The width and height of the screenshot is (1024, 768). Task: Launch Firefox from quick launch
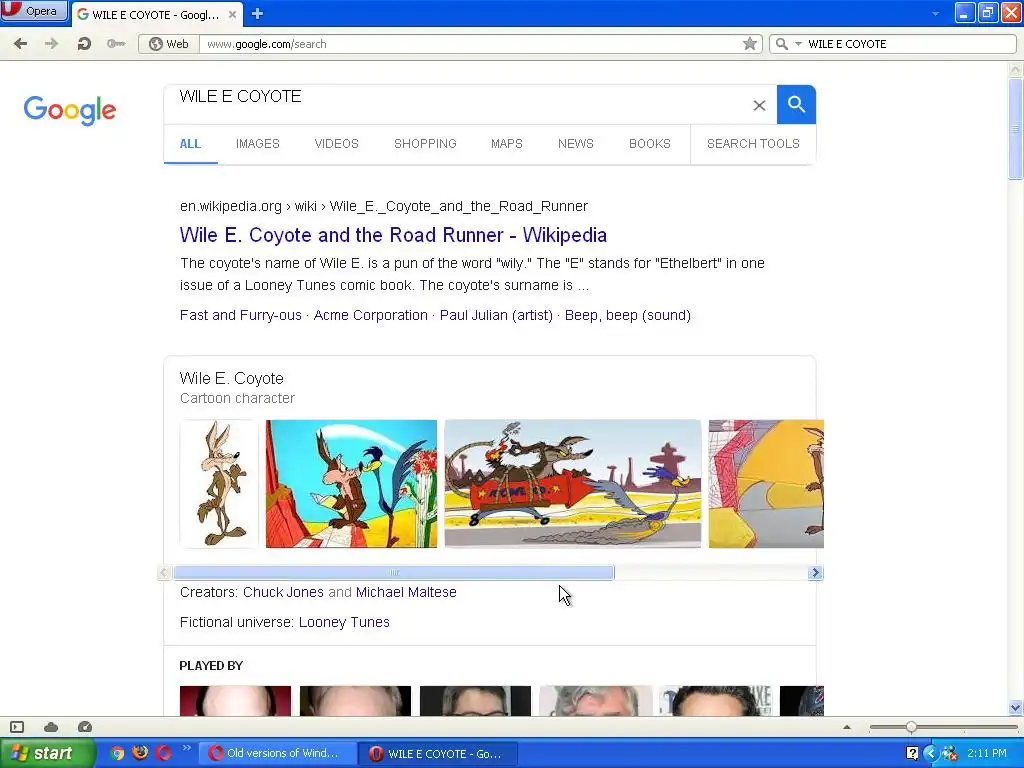(x=140, y=753)
